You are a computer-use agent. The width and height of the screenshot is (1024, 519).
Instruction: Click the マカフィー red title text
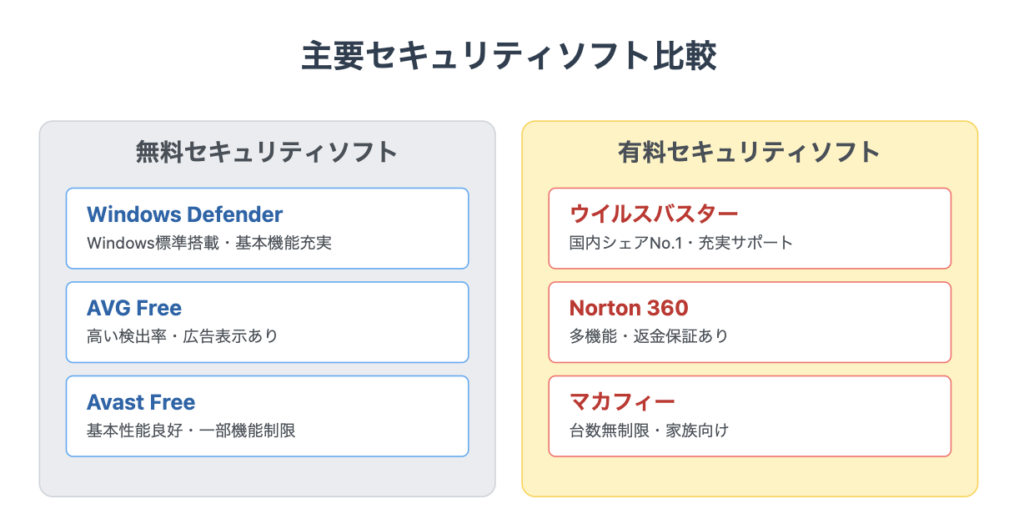point(622,401)
